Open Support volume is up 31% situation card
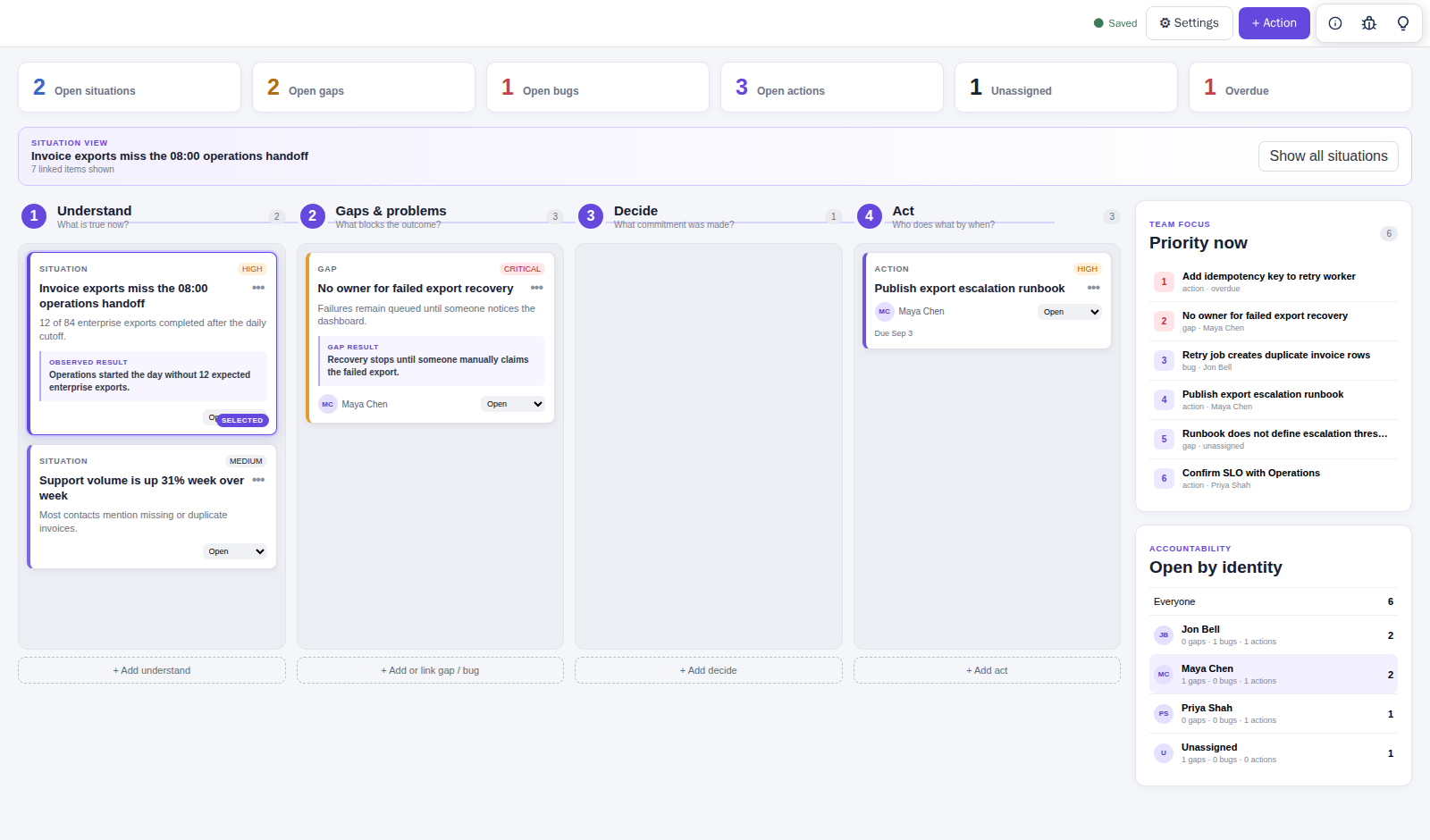This screenshot has height=840, width=1430. 152,507
